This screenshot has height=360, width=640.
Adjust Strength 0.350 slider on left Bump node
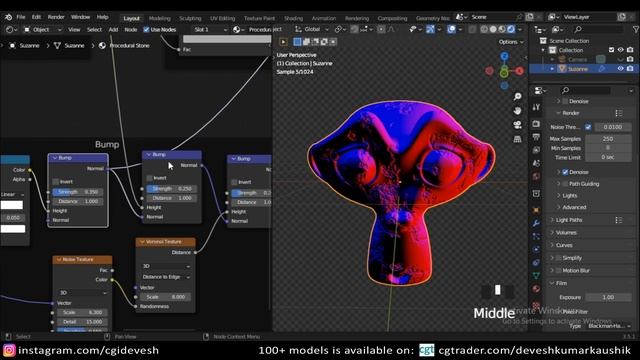[78, 191]
